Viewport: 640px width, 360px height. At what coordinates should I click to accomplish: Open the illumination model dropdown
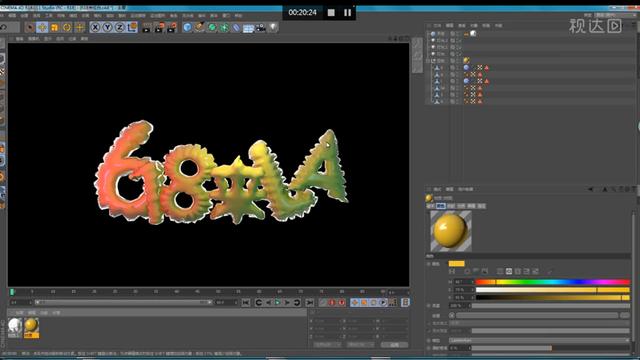[x=539, y=340]
